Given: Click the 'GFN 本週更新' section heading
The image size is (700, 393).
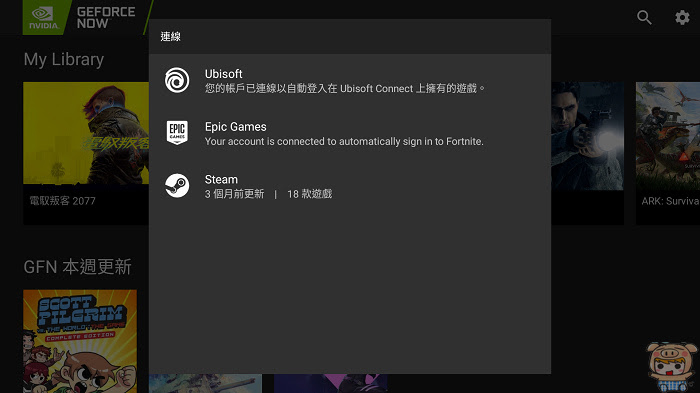Looking at the screenshot, I should click(x=77, y=267).
